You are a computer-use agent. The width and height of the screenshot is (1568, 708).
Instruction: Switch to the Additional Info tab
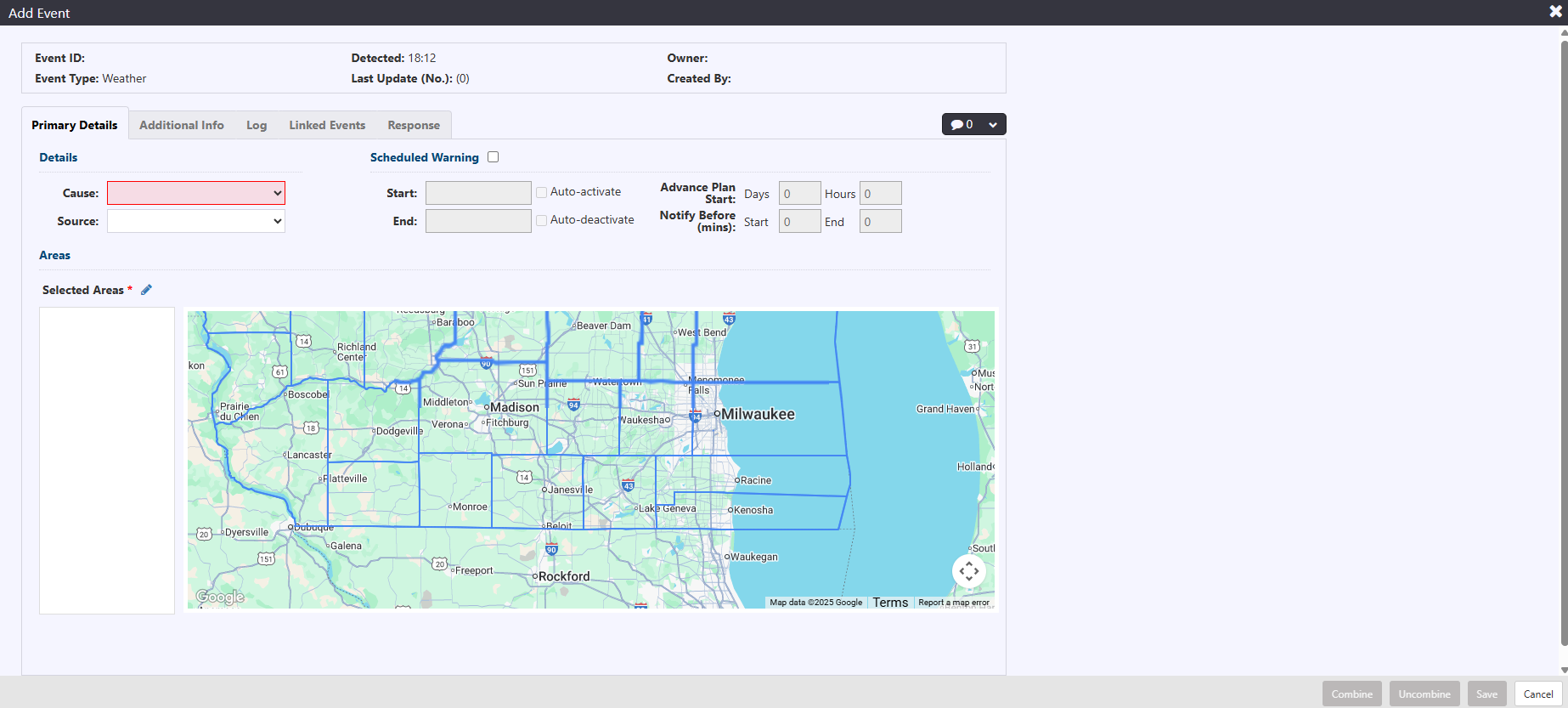182,125
